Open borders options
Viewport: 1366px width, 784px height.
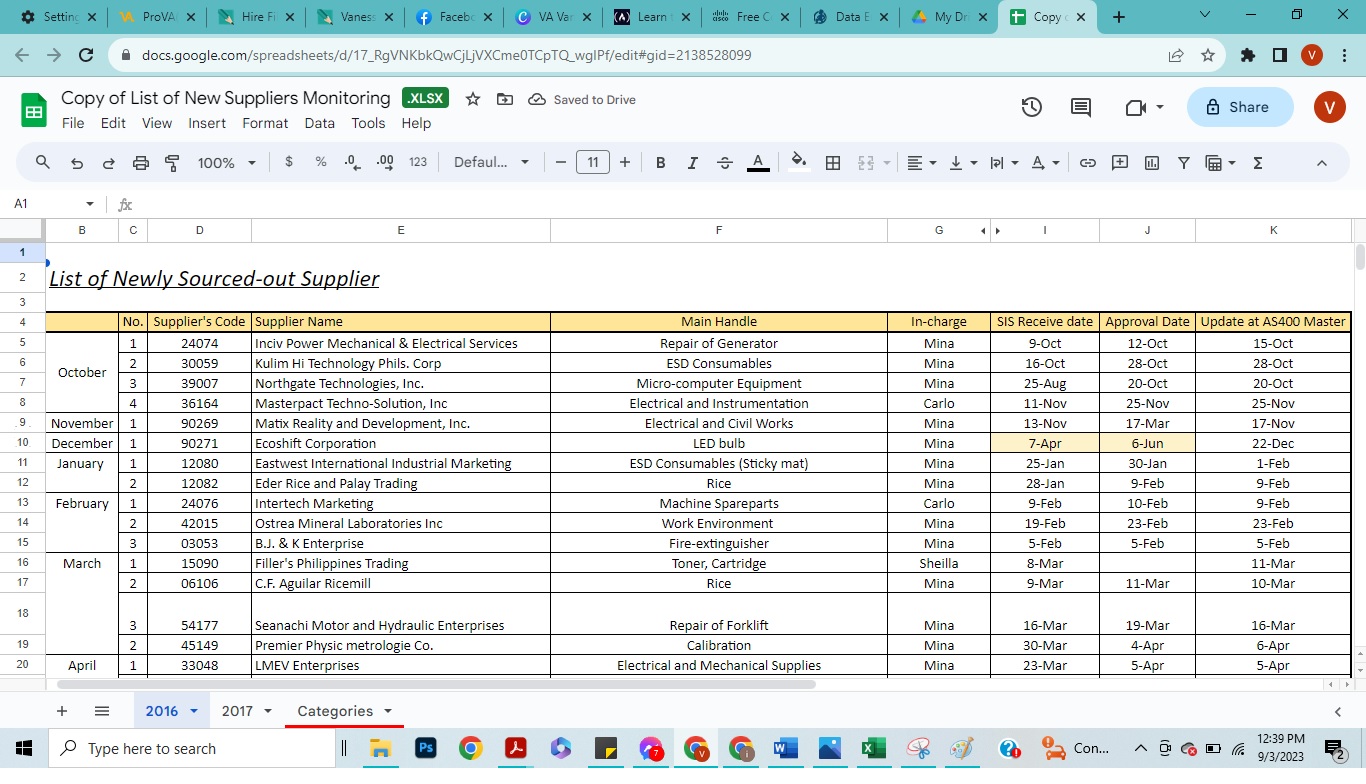coord(833,163)
